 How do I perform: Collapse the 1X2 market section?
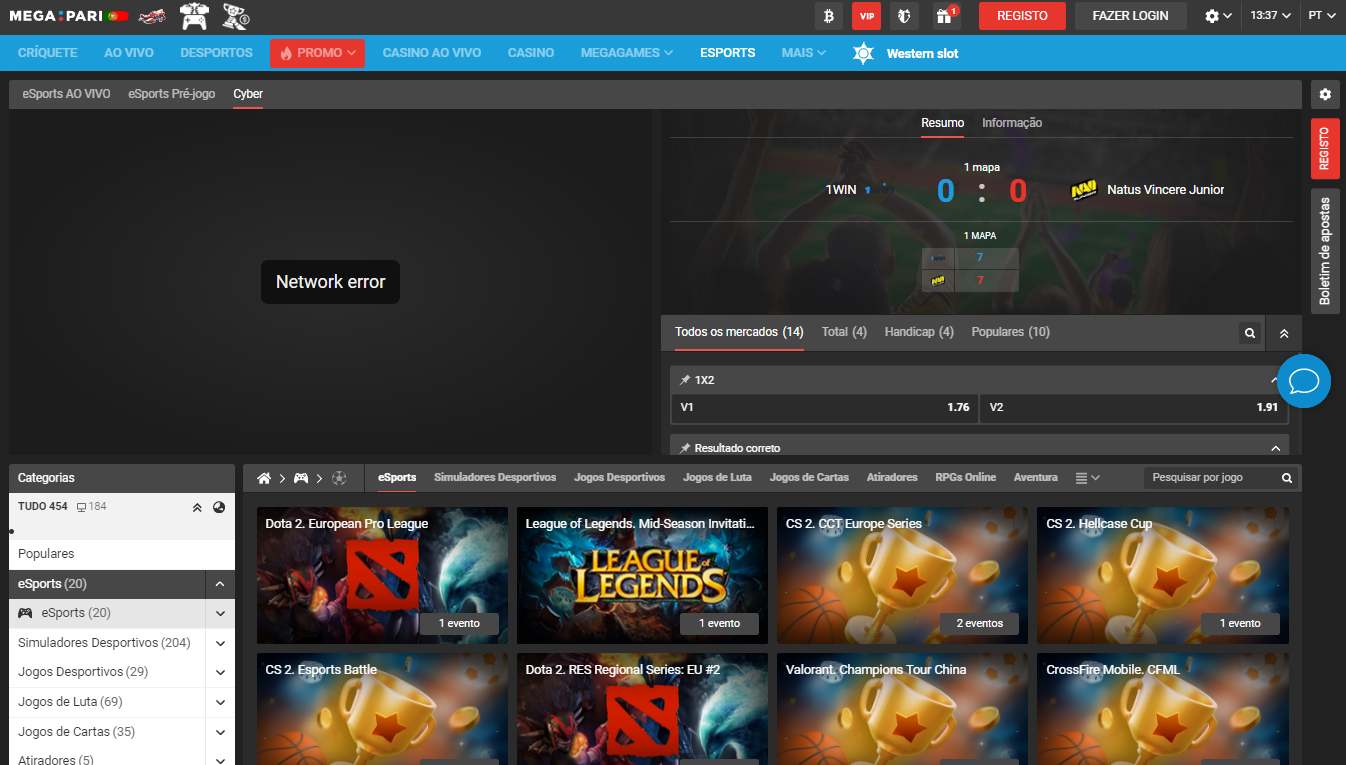[1274, 380]
